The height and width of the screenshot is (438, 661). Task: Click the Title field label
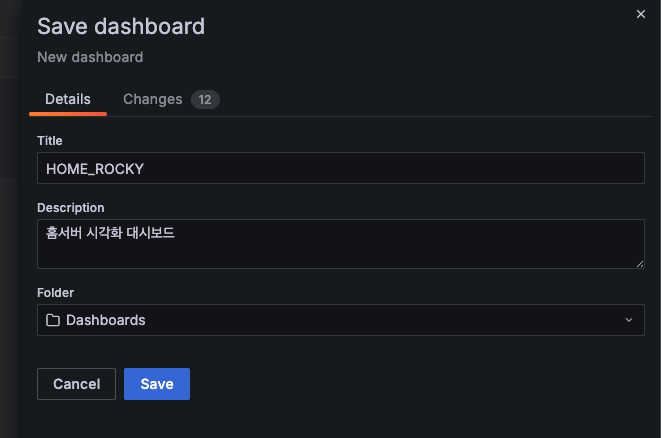(50, 141)
